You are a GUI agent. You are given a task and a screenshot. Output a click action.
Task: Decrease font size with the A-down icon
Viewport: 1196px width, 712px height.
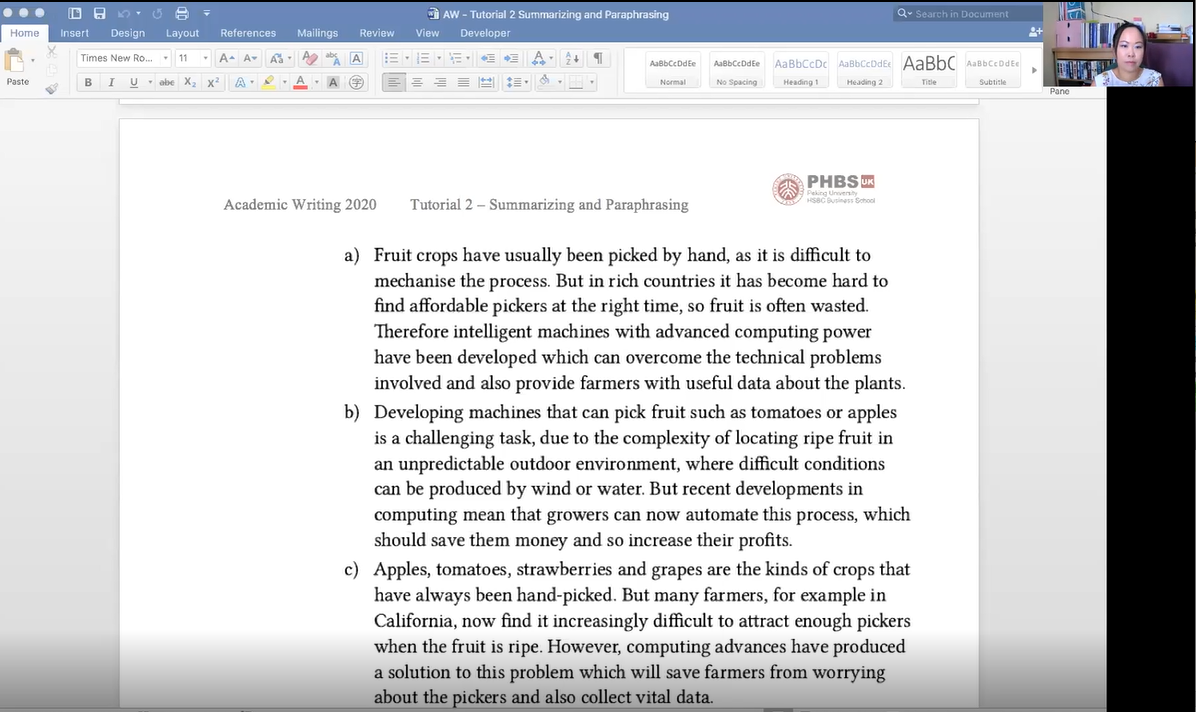click(249, 58)
